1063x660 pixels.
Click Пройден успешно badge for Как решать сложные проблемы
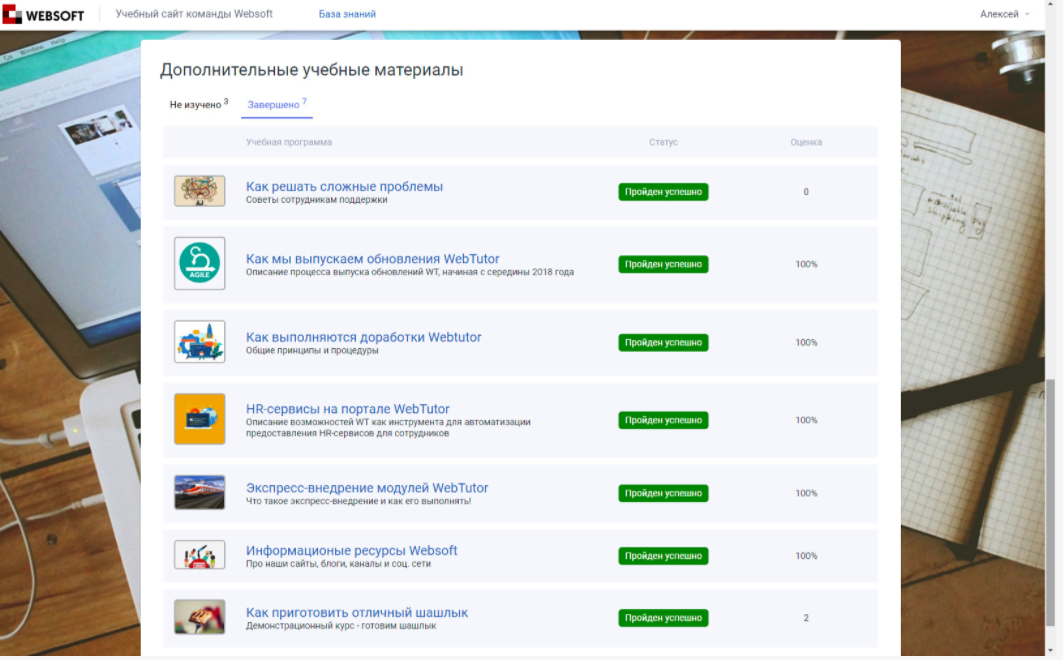(663, 192)
